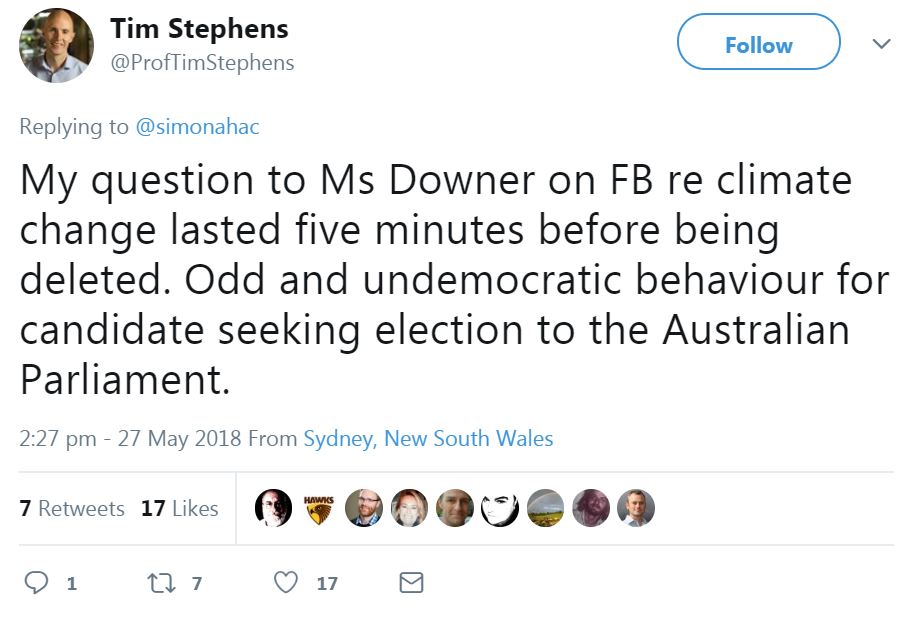Send tweet via envelope message icon
This screenshot has height=620, width=912.
click(x=411, y=582)
